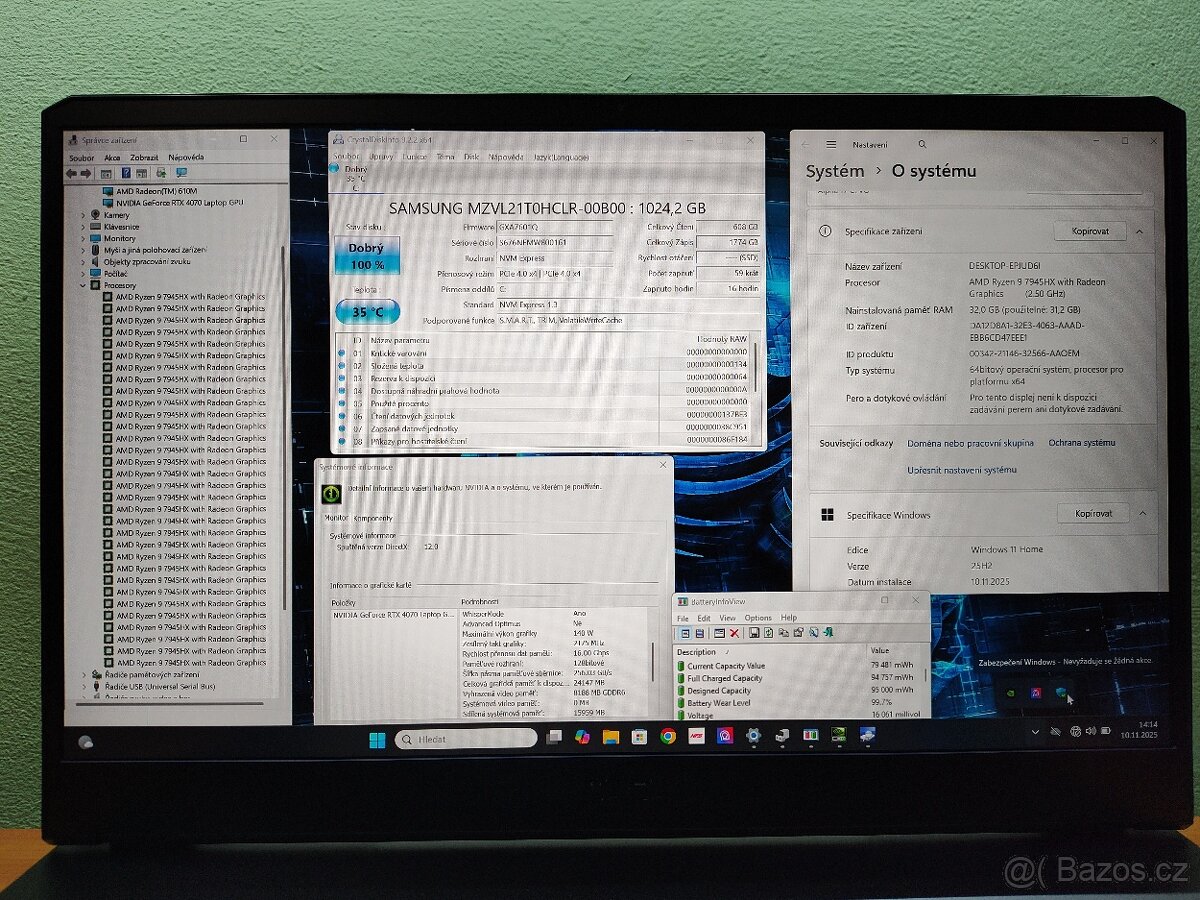Click the green exit icon in BatteryInfoView toolbar
Screen dimensions: 1200x900
tap(827, 634)
